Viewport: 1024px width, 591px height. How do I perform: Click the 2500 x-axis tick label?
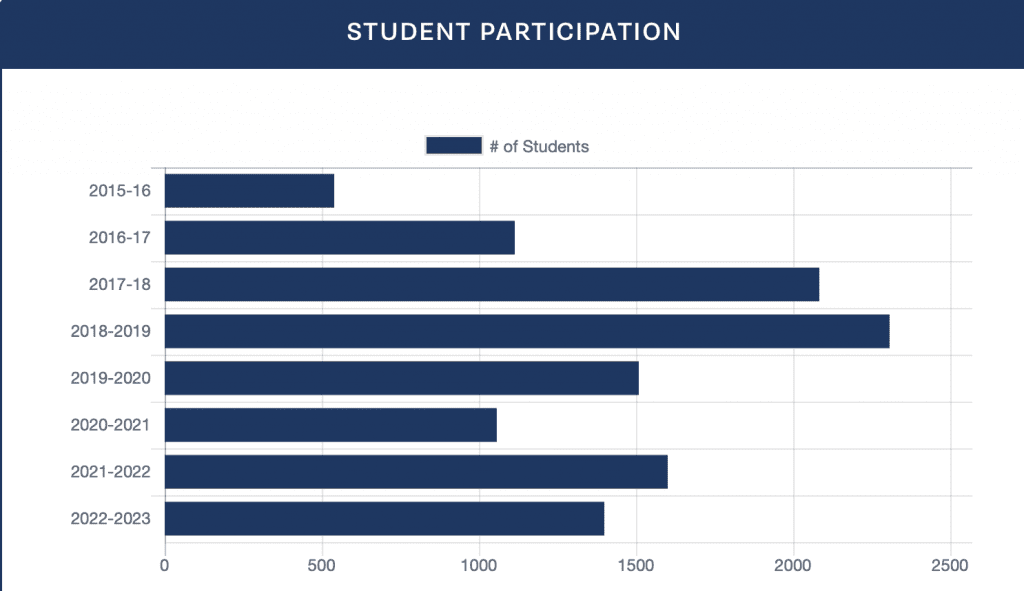(x=950, y=566)
